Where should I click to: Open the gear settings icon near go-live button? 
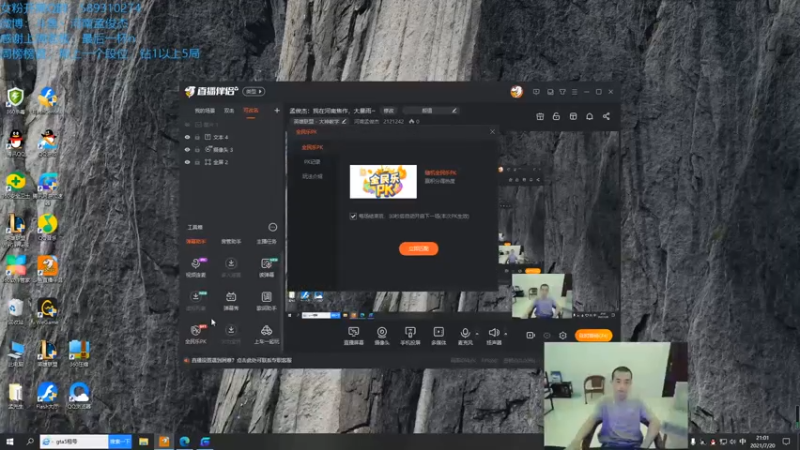563,335
